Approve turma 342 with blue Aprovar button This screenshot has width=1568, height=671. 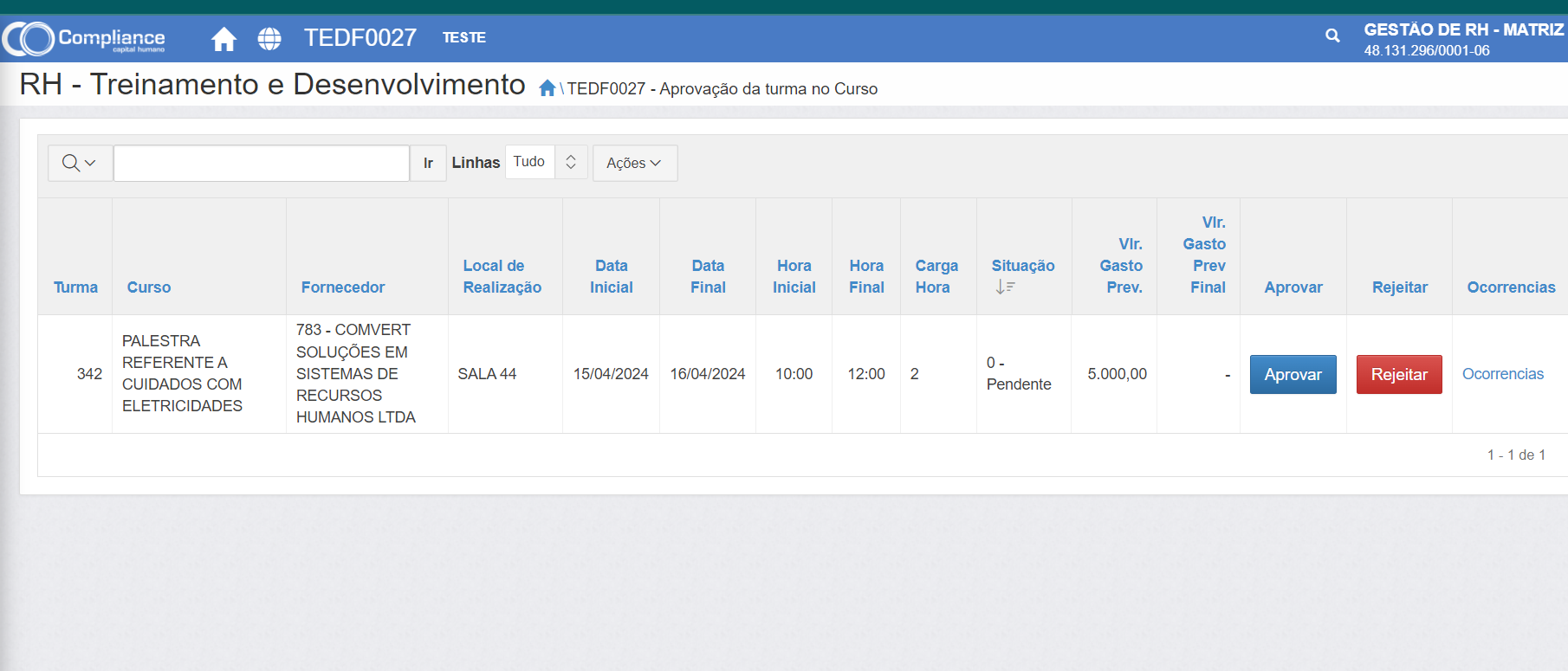pos(1293,374)
